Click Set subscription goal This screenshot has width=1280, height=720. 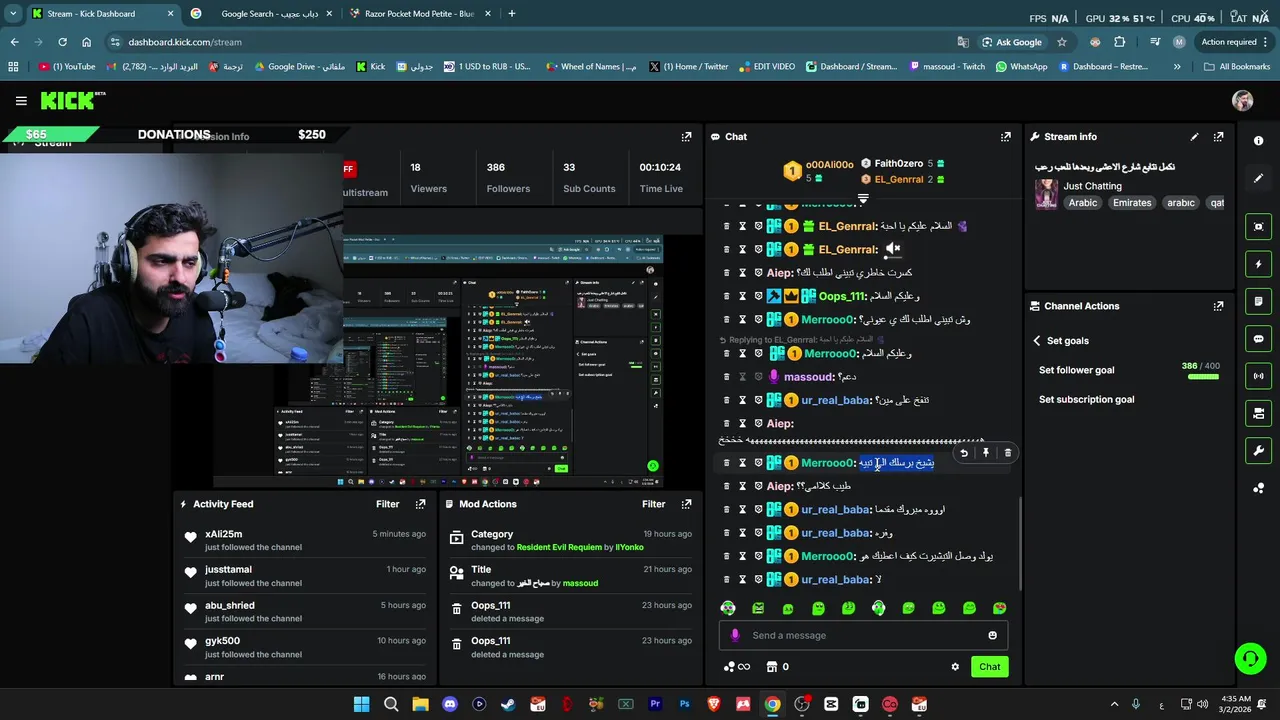[x=1086, y=400]
